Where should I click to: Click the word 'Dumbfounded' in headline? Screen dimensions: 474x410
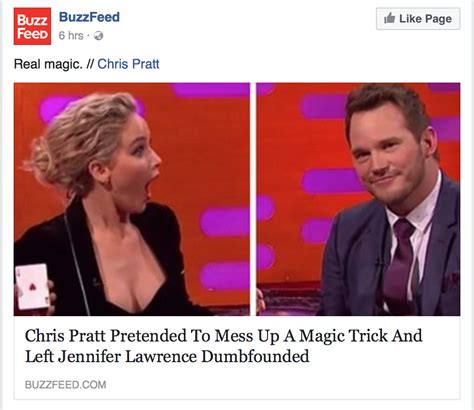point(255,356)
